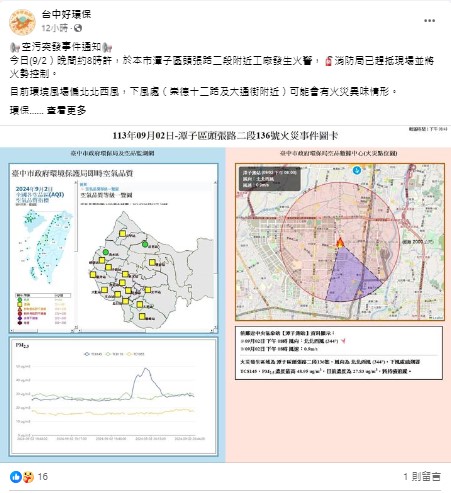Open the fire incident infographic image
The image size is (451, 493).
225,294
